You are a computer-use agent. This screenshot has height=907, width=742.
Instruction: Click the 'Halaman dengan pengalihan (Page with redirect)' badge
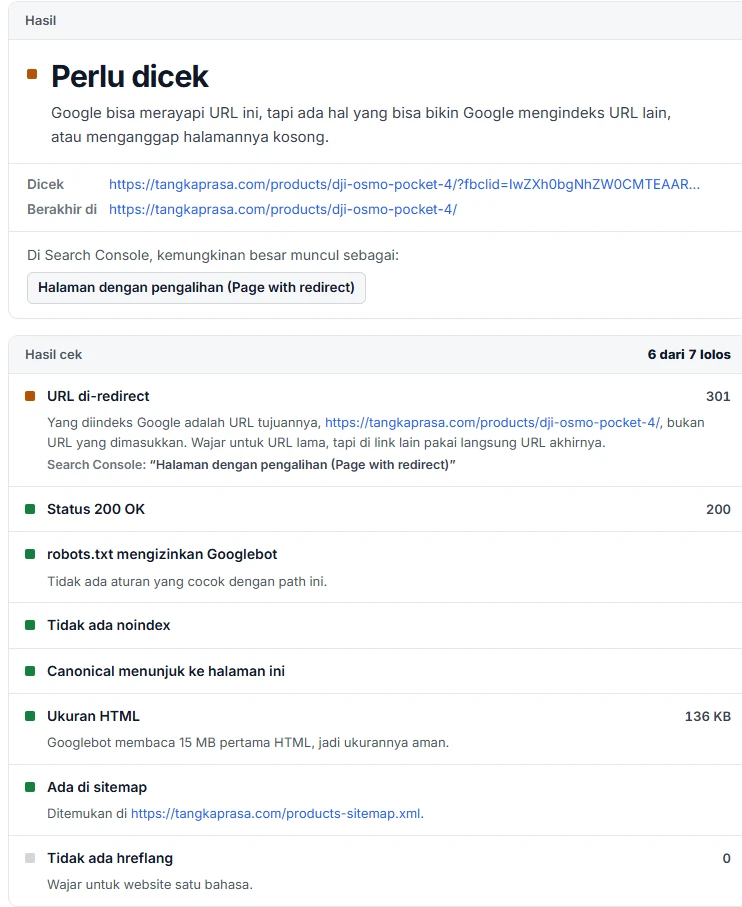point(196,287)
